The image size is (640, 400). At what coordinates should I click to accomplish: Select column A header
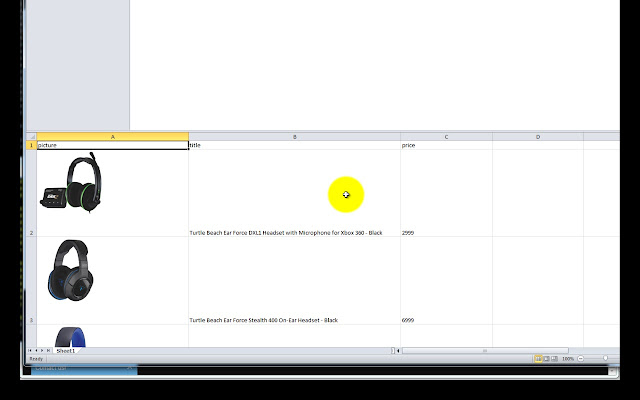(113, 137)
